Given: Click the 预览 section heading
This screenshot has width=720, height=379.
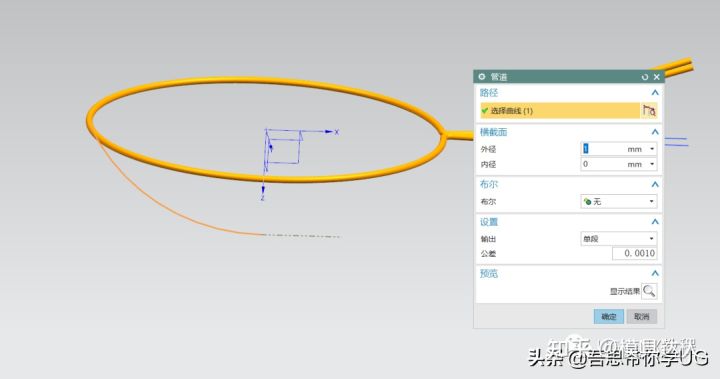Looking at the screenshot, I should tap(489, 273).
